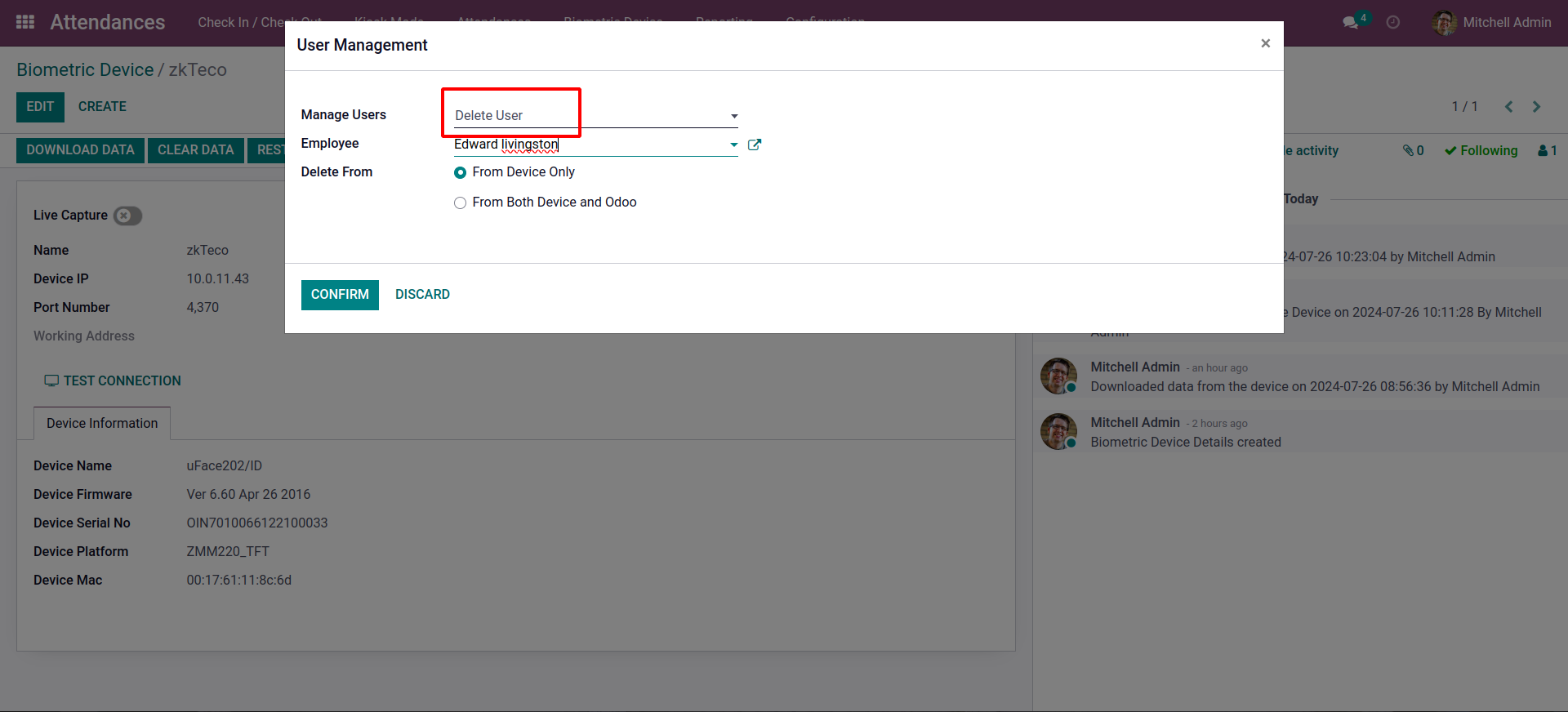Click firmware value Ver 6.60 Apr 26 2016

248,494
